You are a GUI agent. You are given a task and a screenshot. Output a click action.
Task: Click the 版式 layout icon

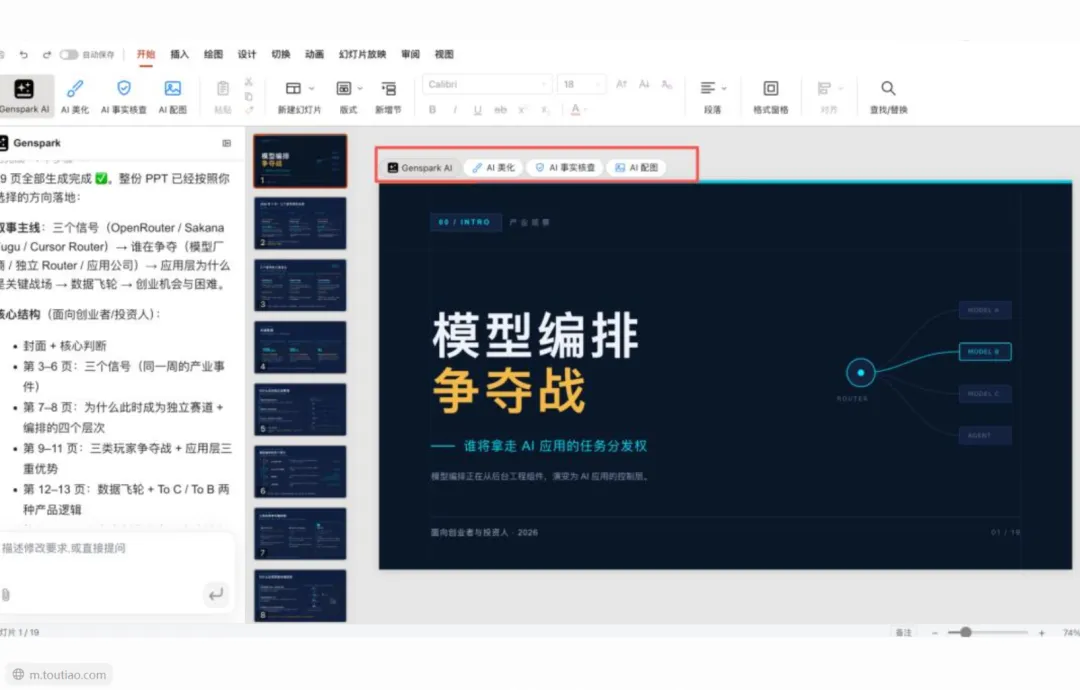[343, 88]
